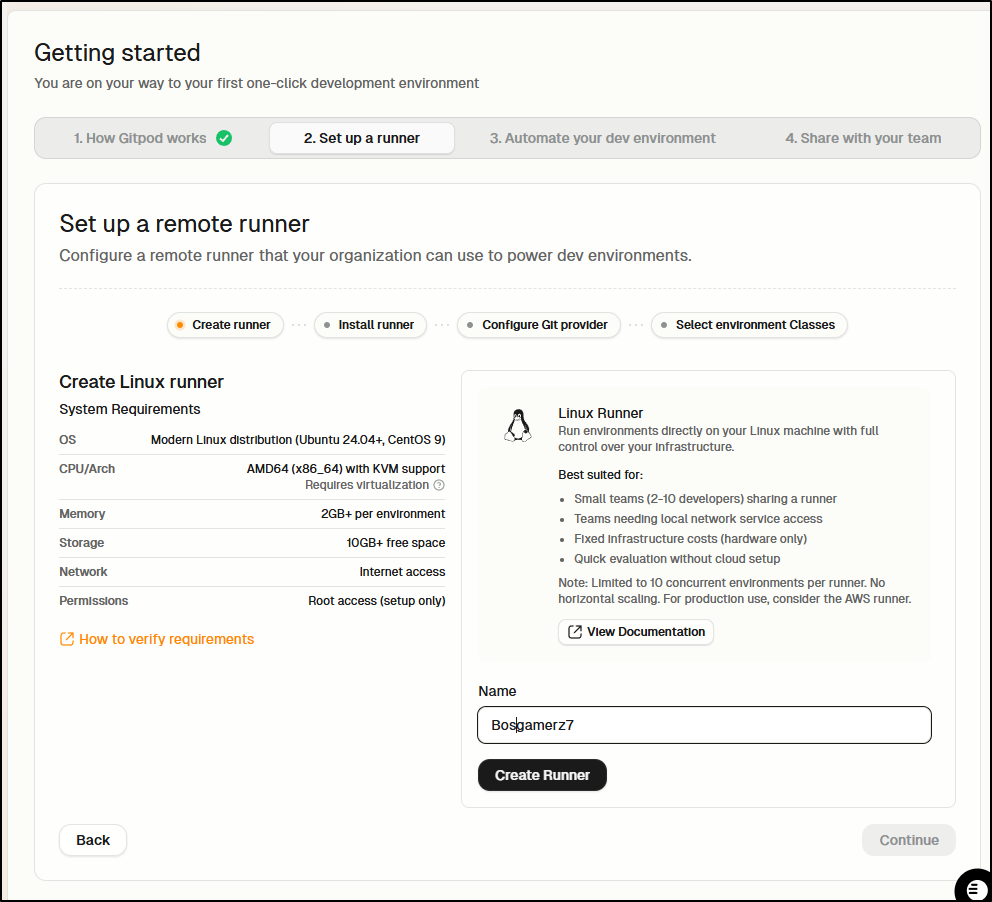
Task: Open the How to verify requirements link
Action: (157, 639)
